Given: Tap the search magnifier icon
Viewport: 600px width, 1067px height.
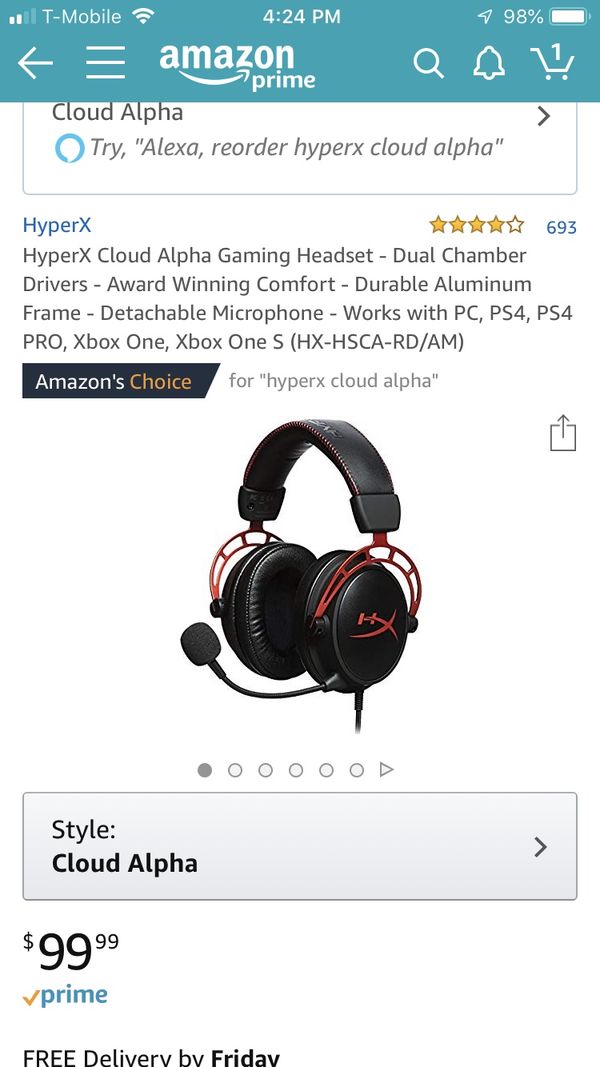Looking at the screenshot, I should (x=429, y=64).
